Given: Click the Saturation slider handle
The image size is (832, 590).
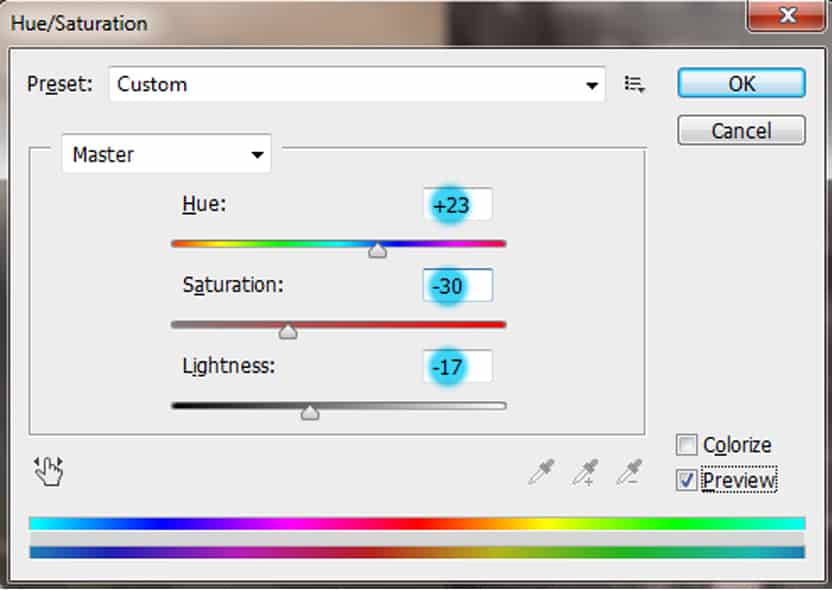Looking at the screenshot, I should click(288, 332).
